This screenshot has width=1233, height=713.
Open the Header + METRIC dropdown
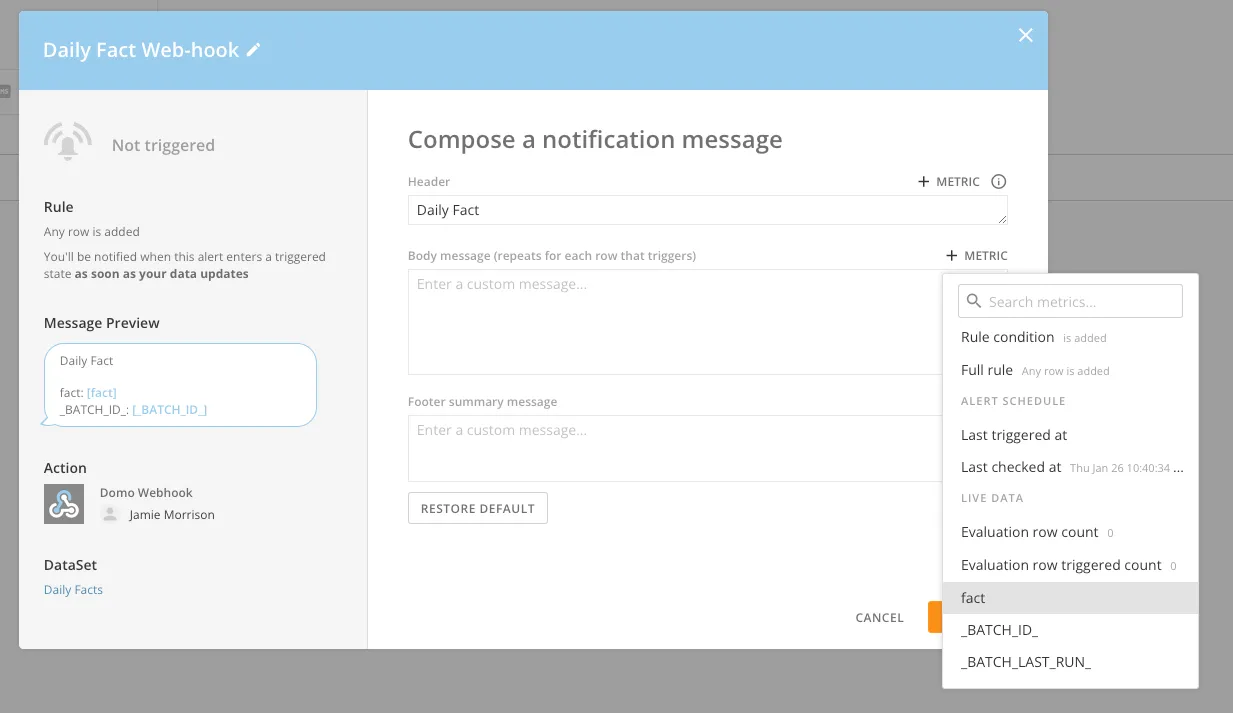[x=948, y=182]
